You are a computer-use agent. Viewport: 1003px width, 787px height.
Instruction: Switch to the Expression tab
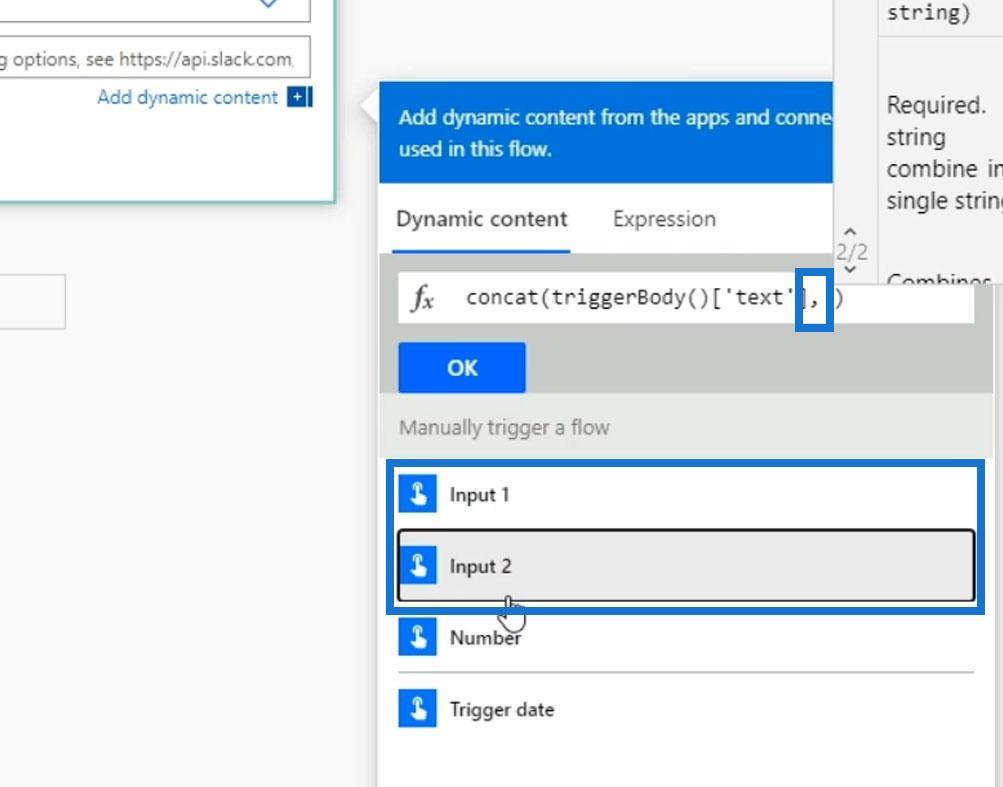(x=664, y=219)
